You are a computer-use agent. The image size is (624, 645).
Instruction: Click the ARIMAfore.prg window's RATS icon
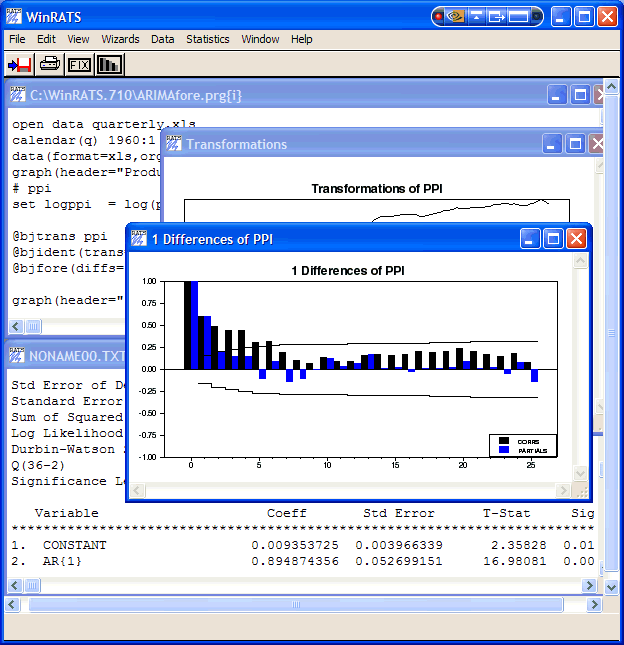18,94
